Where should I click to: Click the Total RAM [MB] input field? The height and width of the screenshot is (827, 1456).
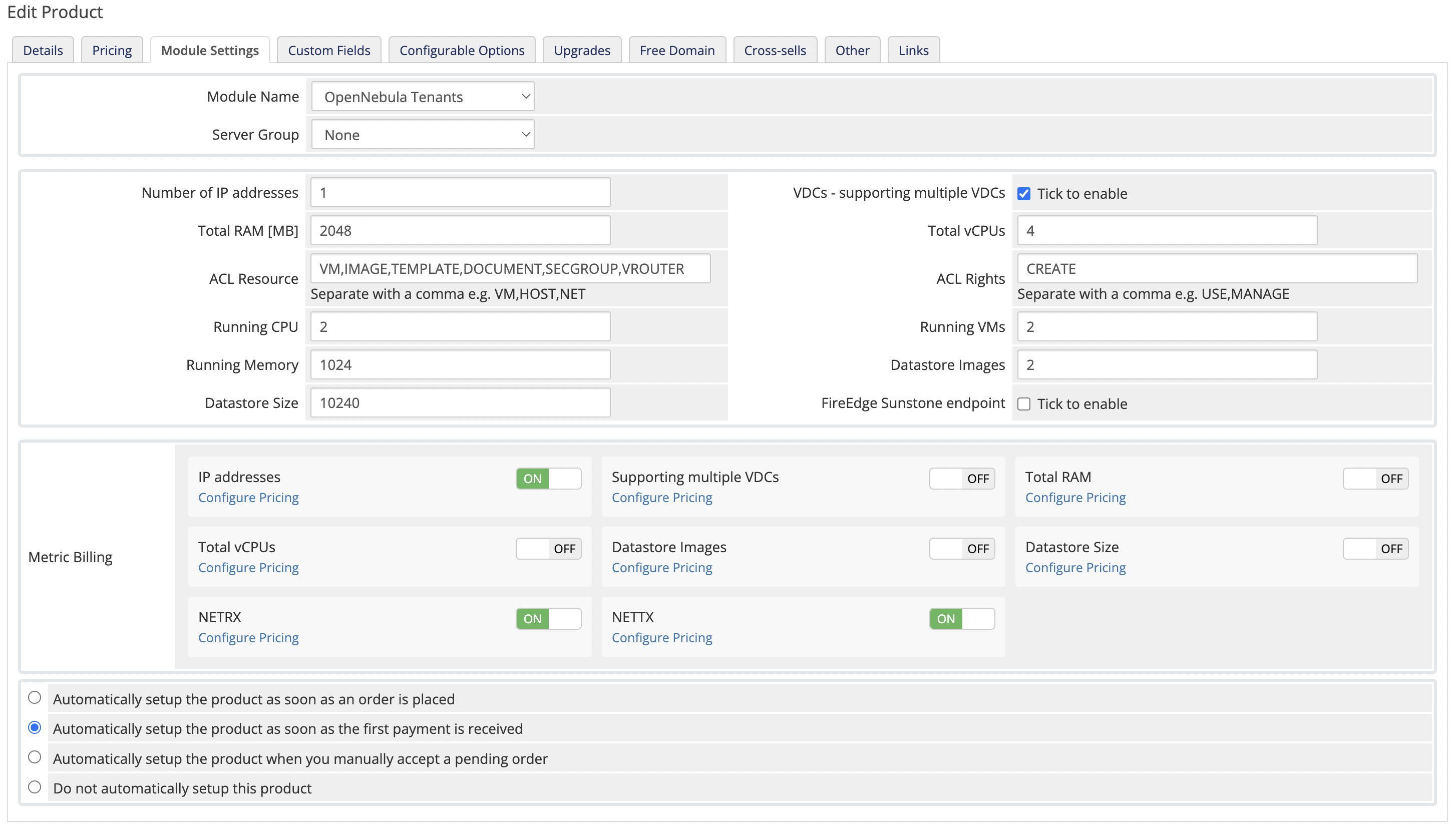point(460,231)
